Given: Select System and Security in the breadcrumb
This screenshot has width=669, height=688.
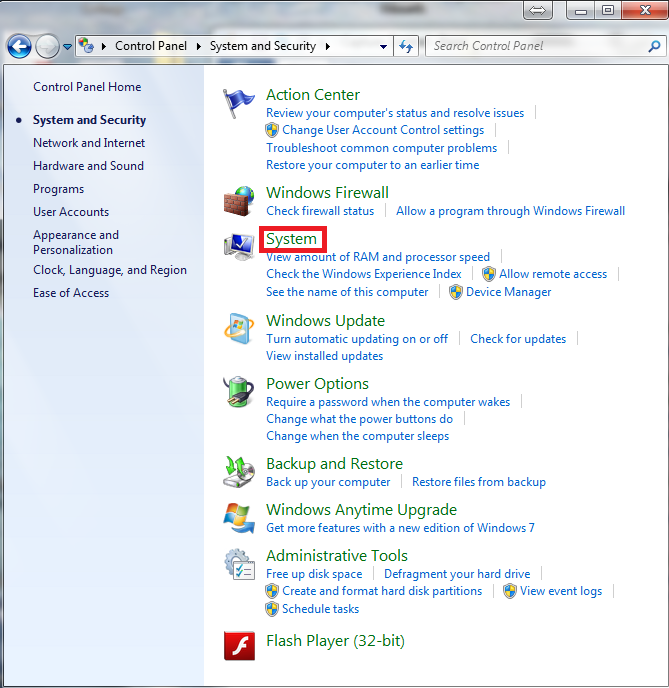Looking at the screenshot, I should 263,46.
